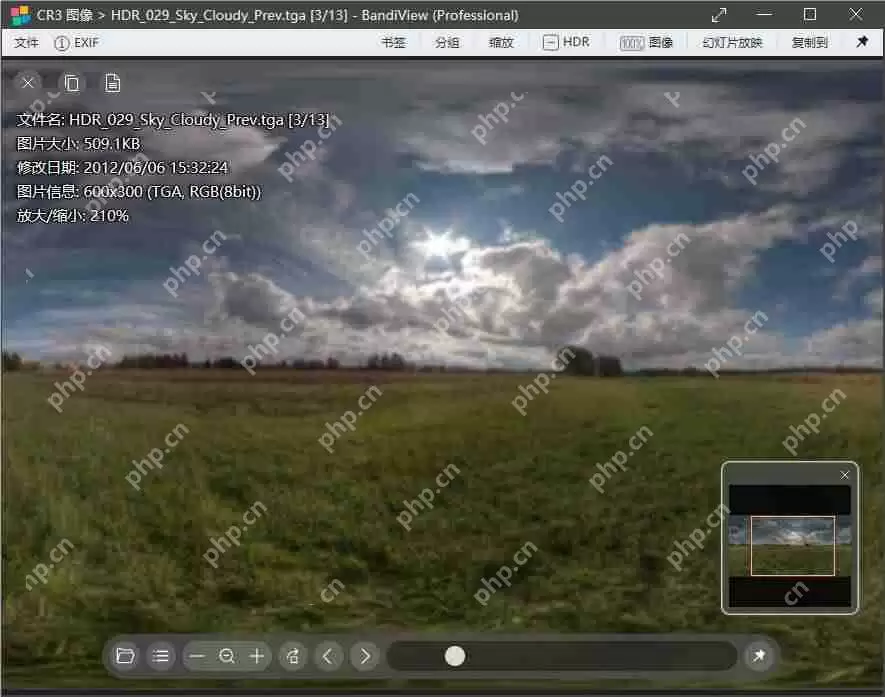The width and height of the screenshot is (885, 697).
Task: Zoom in with the plus icon
Action: point(257,656)
